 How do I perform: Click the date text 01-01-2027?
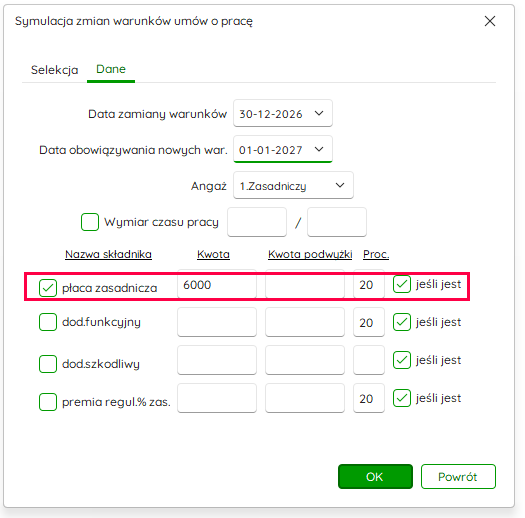point(271,150)
